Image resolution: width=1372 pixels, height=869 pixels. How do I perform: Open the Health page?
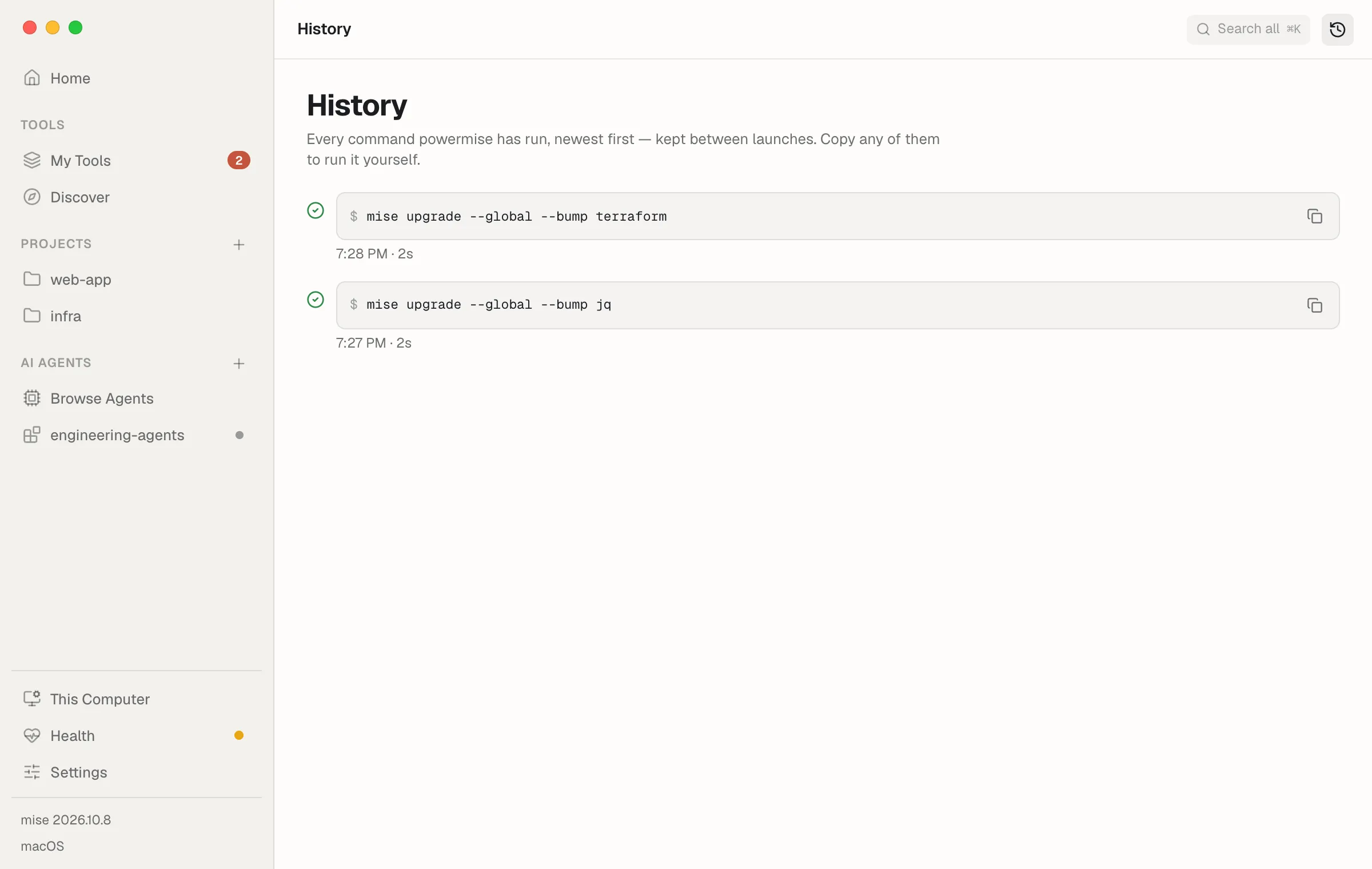pos(136,735)
